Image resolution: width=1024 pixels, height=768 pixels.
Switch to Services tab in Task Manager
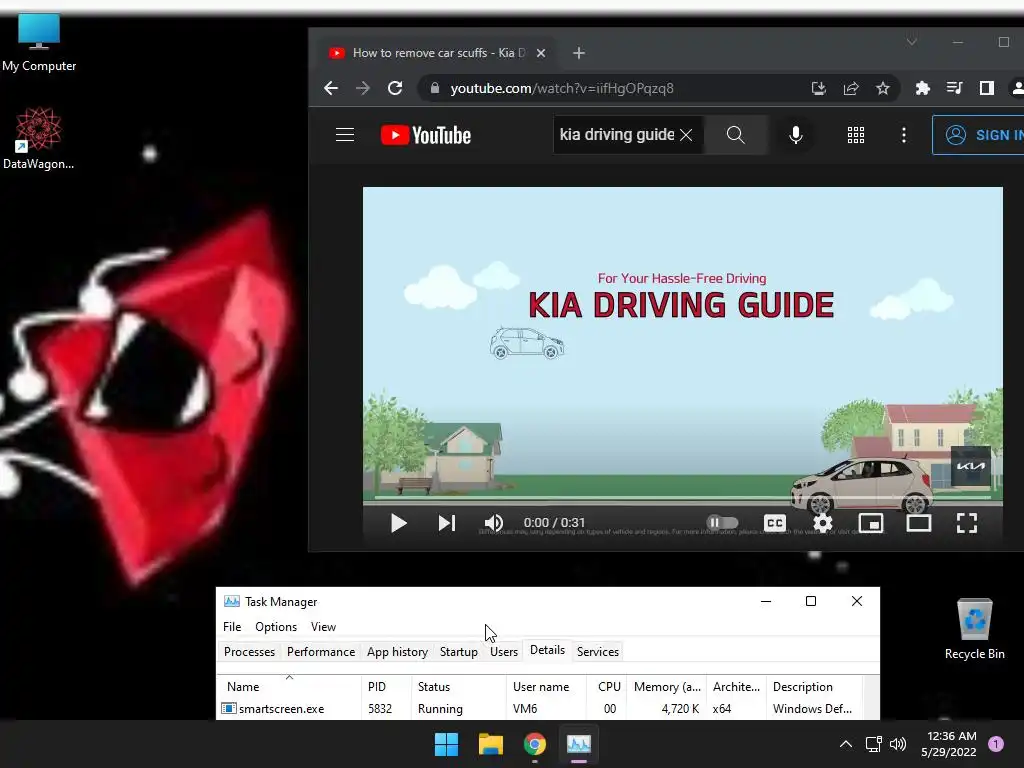(x=598, y=652)
